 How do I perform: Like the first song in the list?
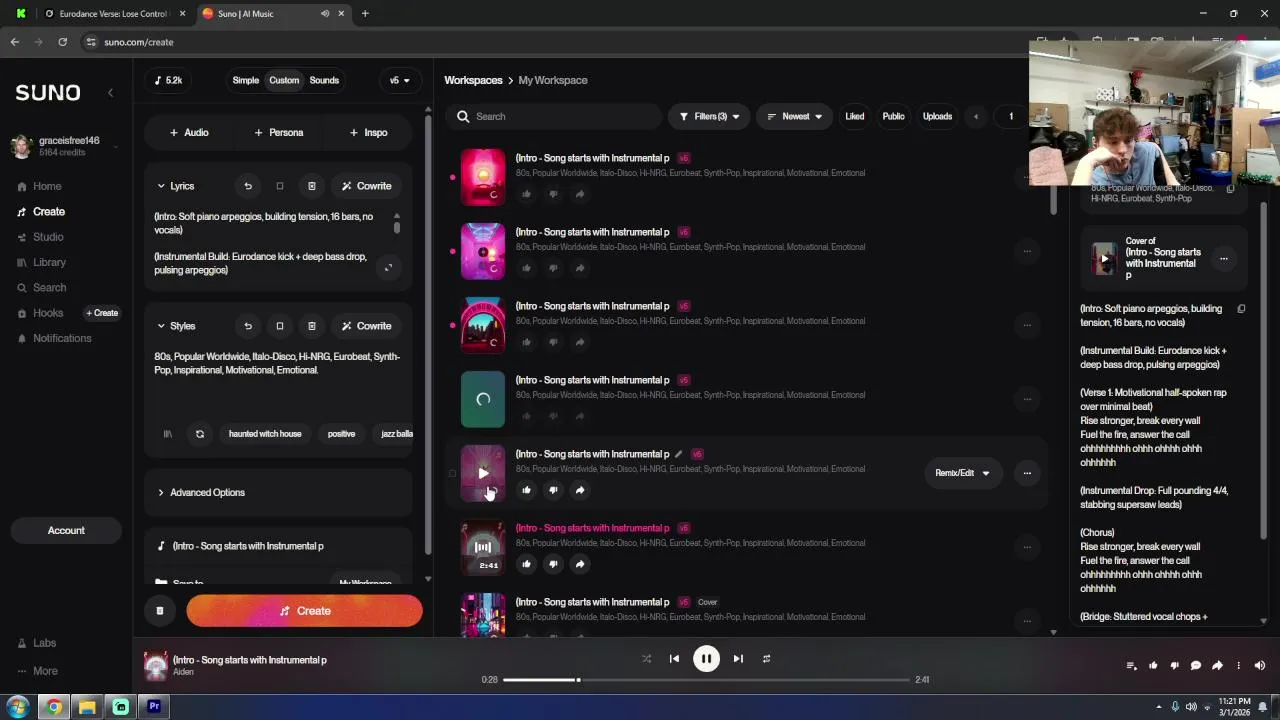click(x=527, y=194)
